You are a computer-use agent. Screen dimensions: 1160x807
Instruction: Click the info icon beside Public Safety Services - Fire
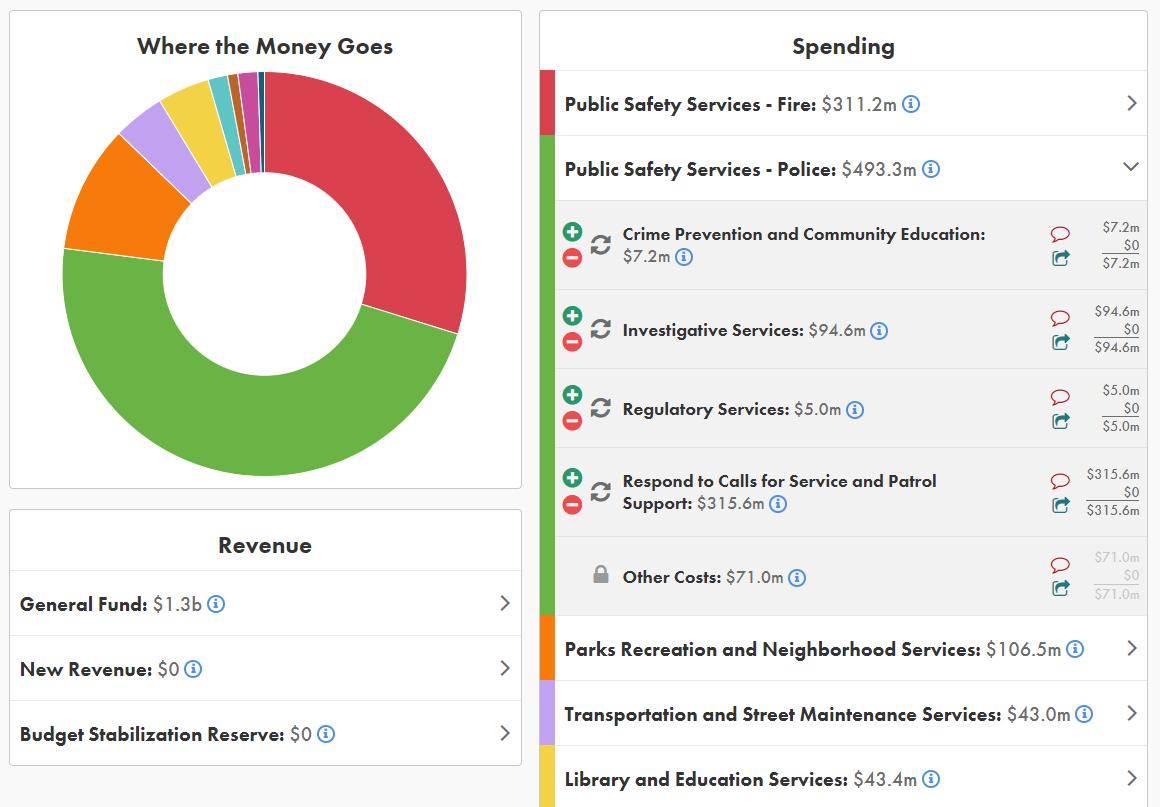(911, 104)
